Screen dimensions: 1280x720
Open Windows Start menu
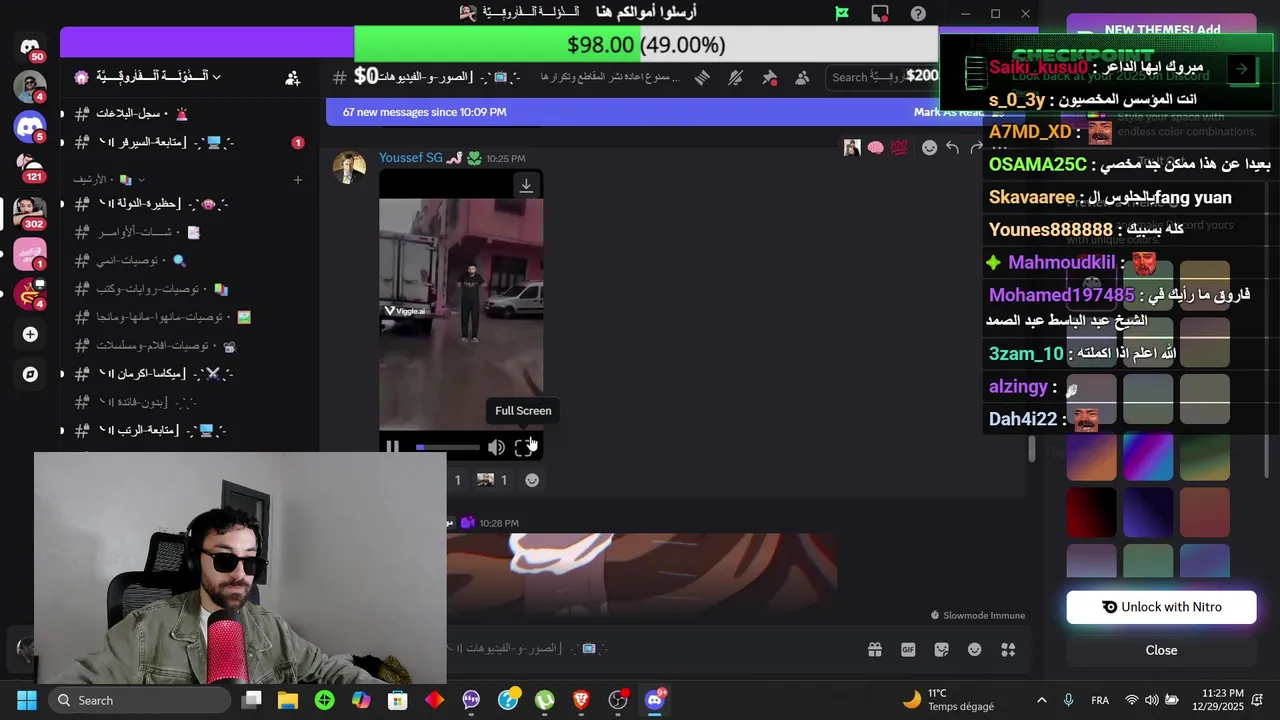click(x=27, y=700)
